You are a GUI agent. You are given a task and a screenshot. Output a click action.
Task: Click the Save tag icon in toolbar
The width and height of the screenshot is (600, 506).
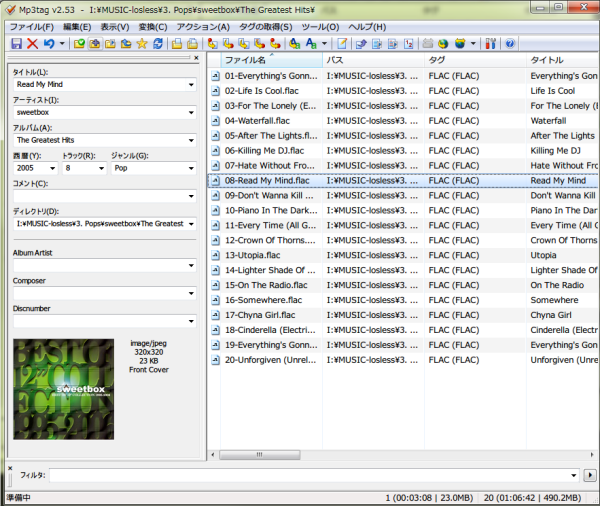tap(16, 44)
